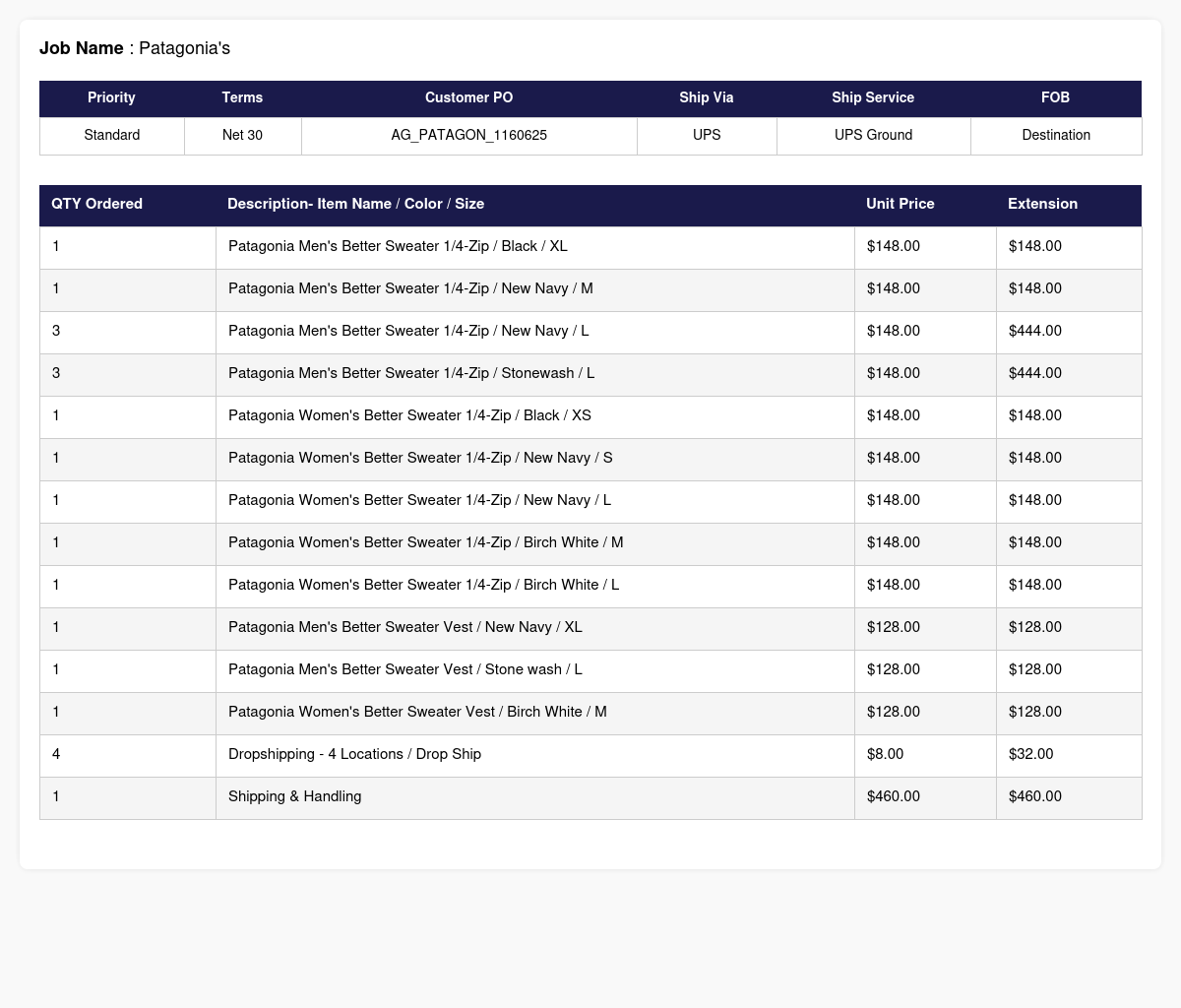Click $460.00 extension for Shipping & Handling

(1035, 797)
